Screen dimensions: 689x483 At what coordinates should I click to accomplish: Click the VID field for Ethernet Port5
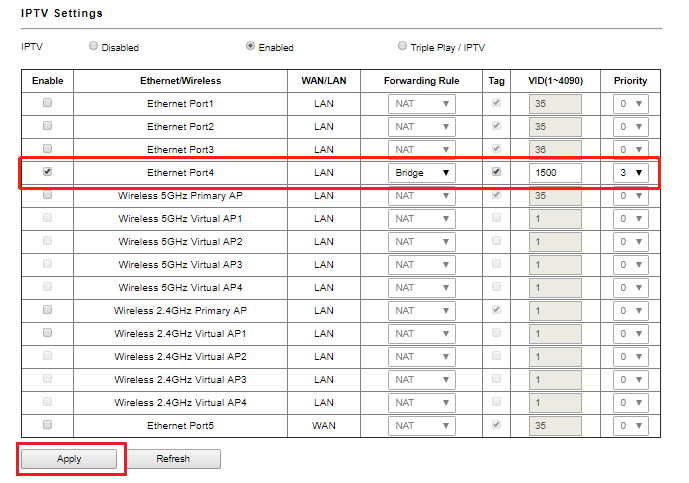pos(555,425)
